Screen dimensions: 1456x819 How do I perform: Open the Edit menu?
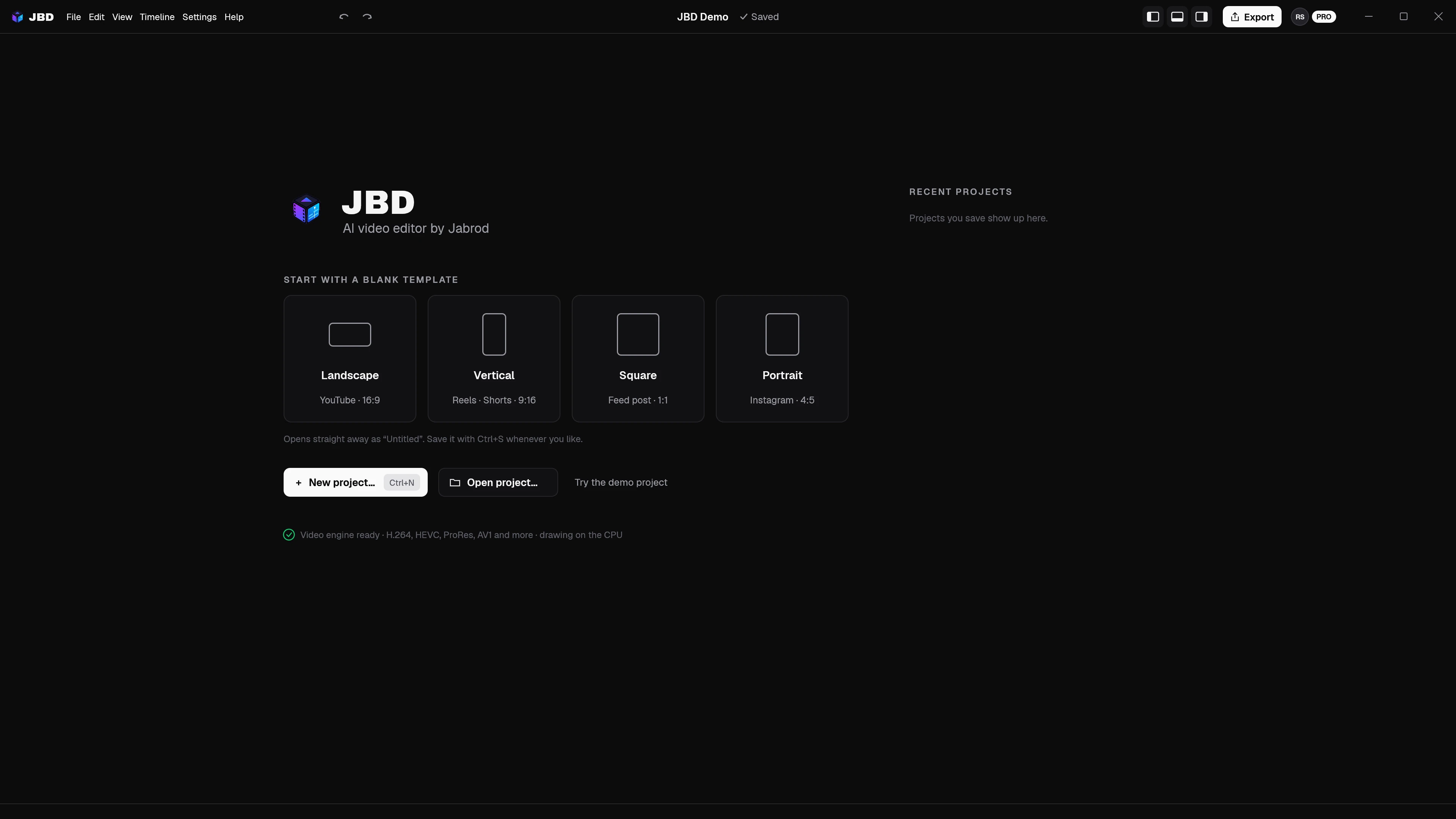point(97,17)
